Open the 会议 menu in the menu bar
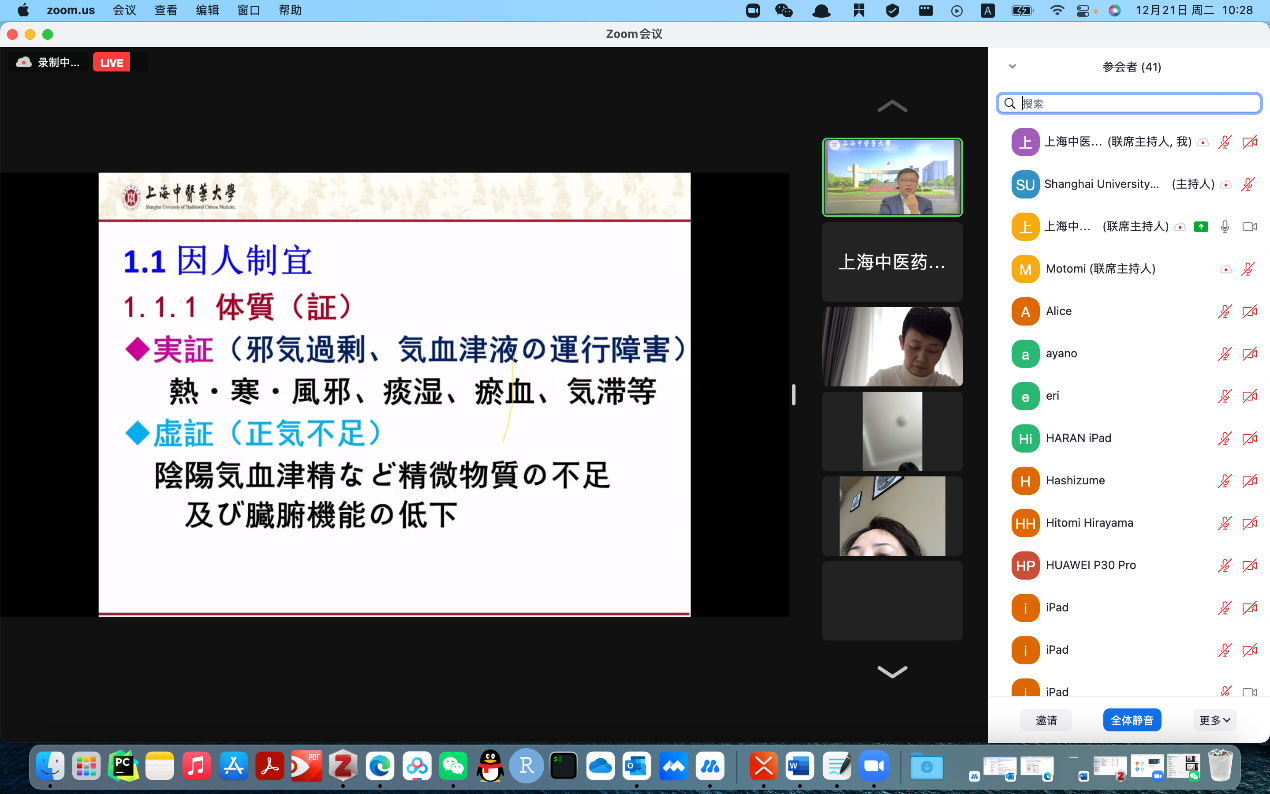This screenshot has height=794, width=1270. pyautogui.click(x=124, y=10)
